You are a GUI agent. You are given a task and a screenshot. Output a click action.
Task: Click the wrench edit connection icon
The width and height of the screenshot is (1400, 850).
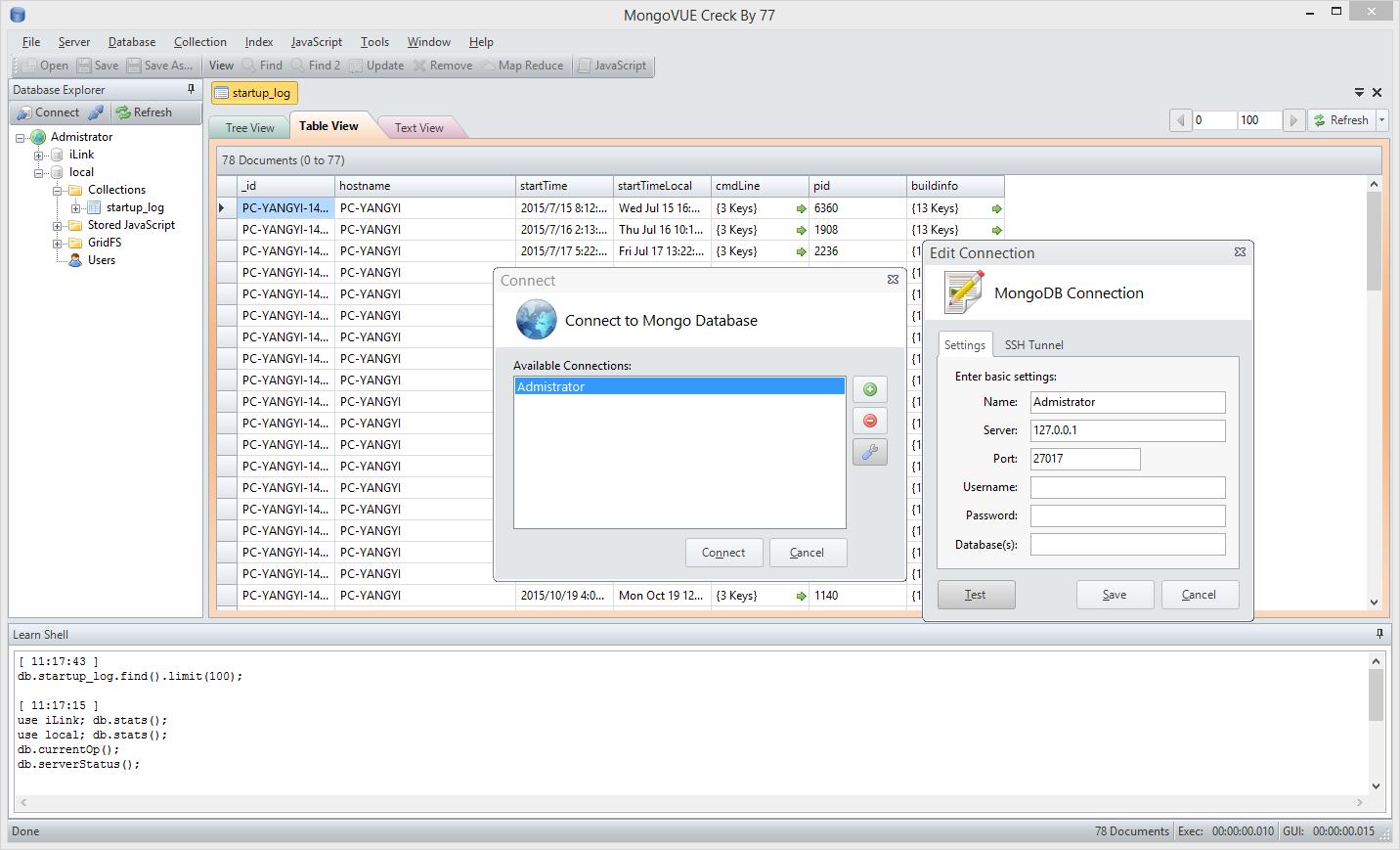(869, 452)
